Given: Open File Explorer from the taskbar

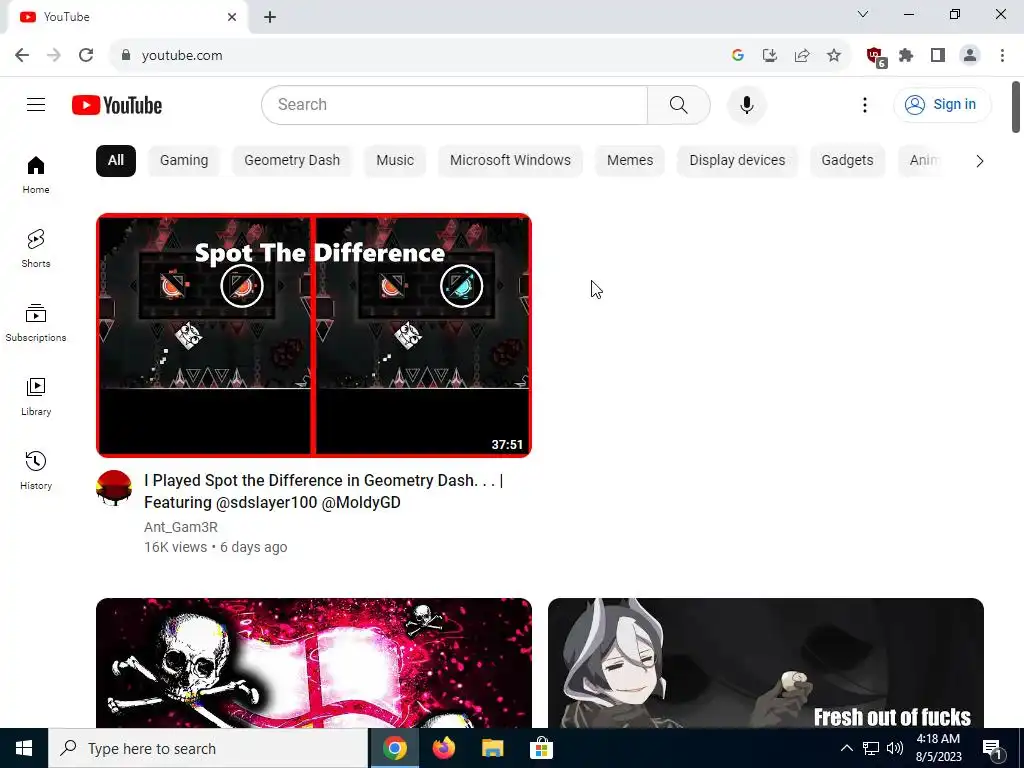Looking at the screenshot, I should click(x=492, y=748).
